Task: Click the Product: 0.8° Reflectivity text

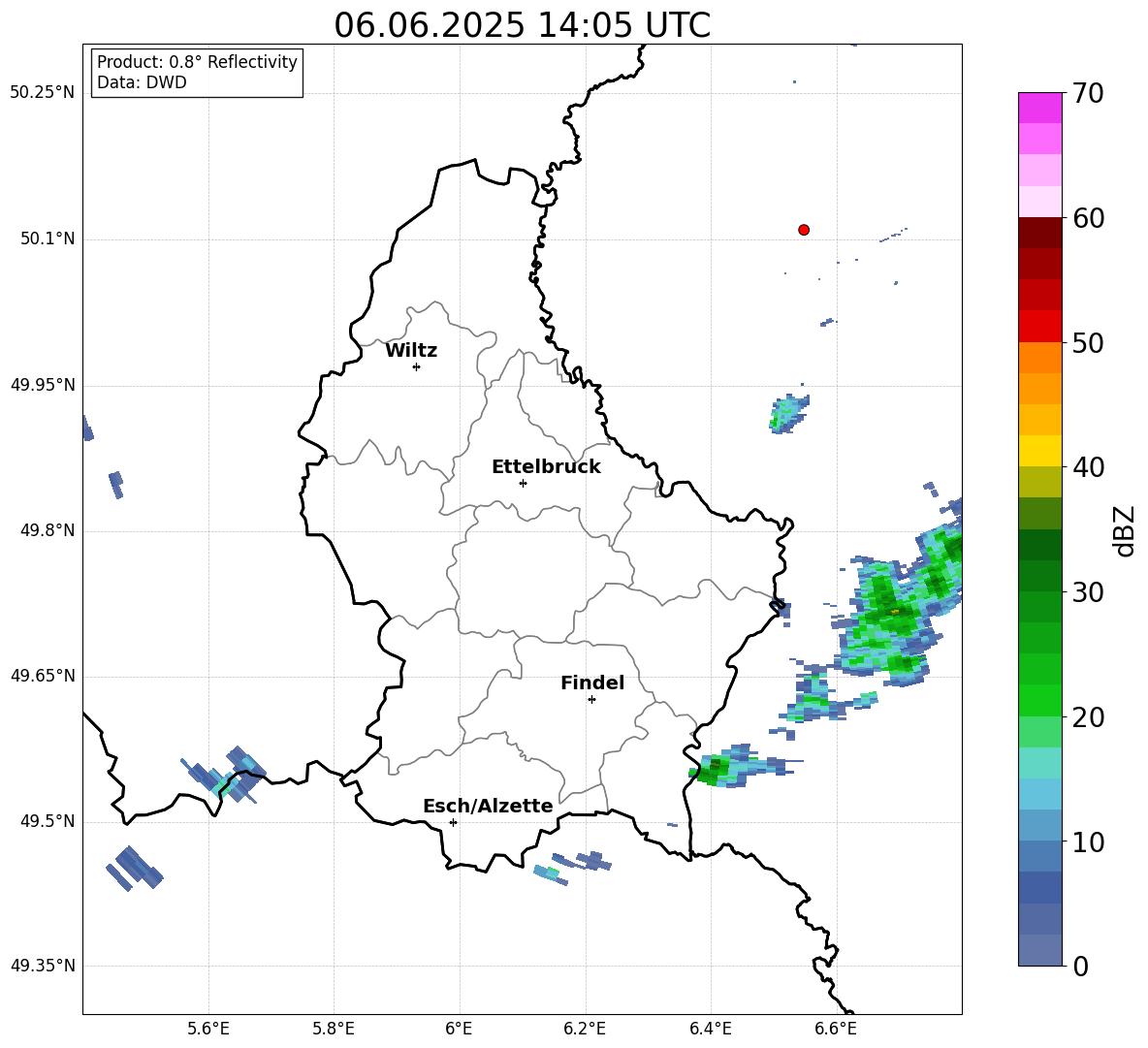Action: tap(197, 61)
